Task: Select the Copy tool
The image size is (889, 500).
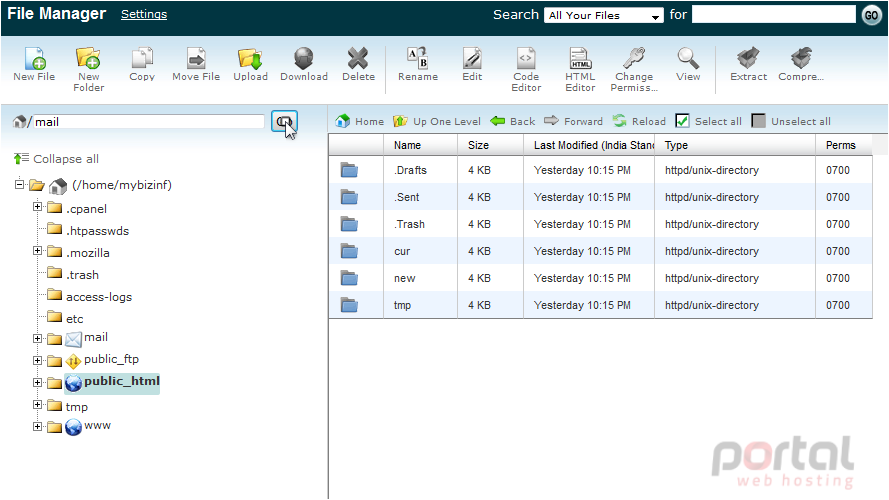Action: tap(142, 58)
